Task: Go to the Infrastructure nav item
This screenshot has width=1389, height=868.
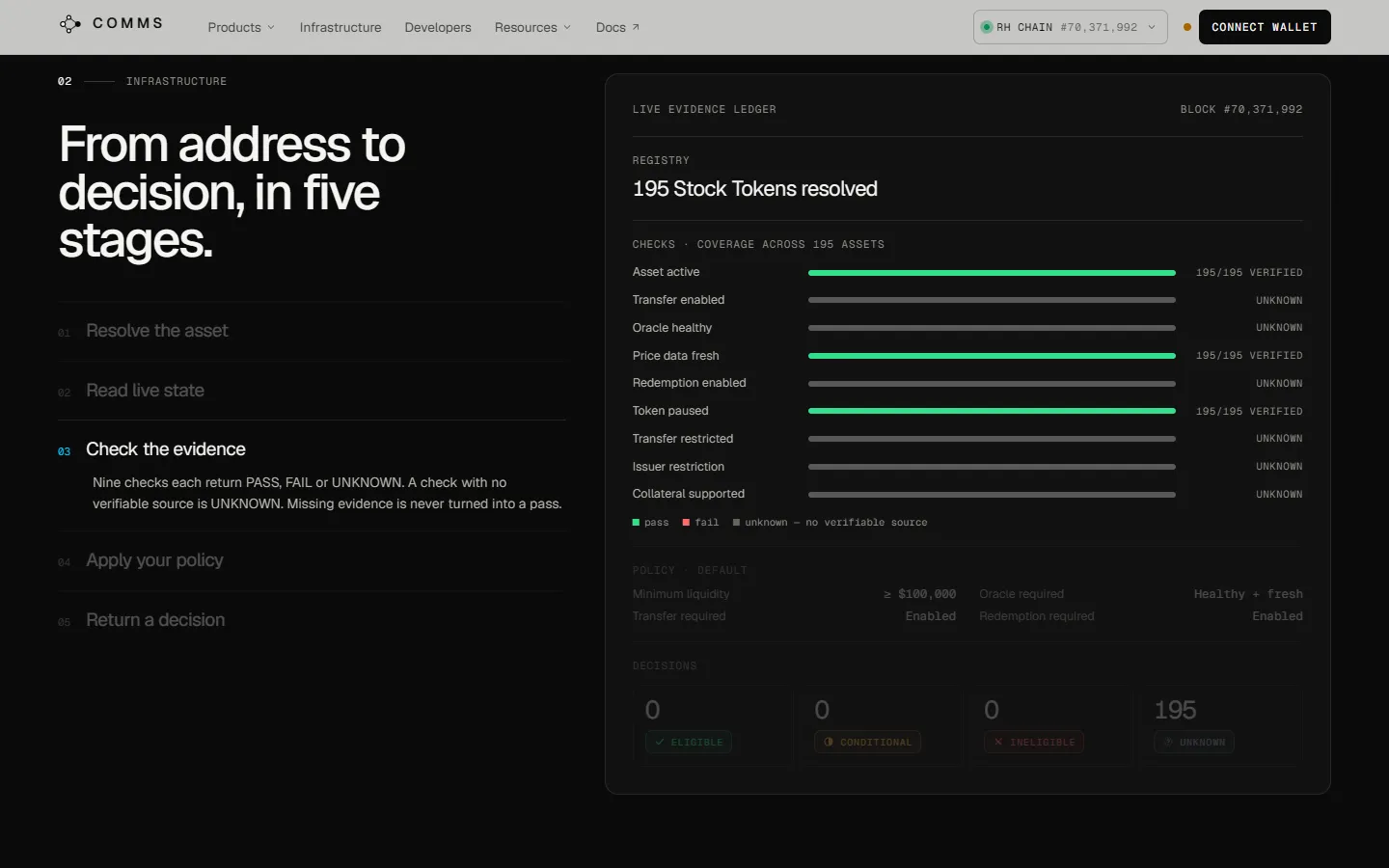Action: 340,27
